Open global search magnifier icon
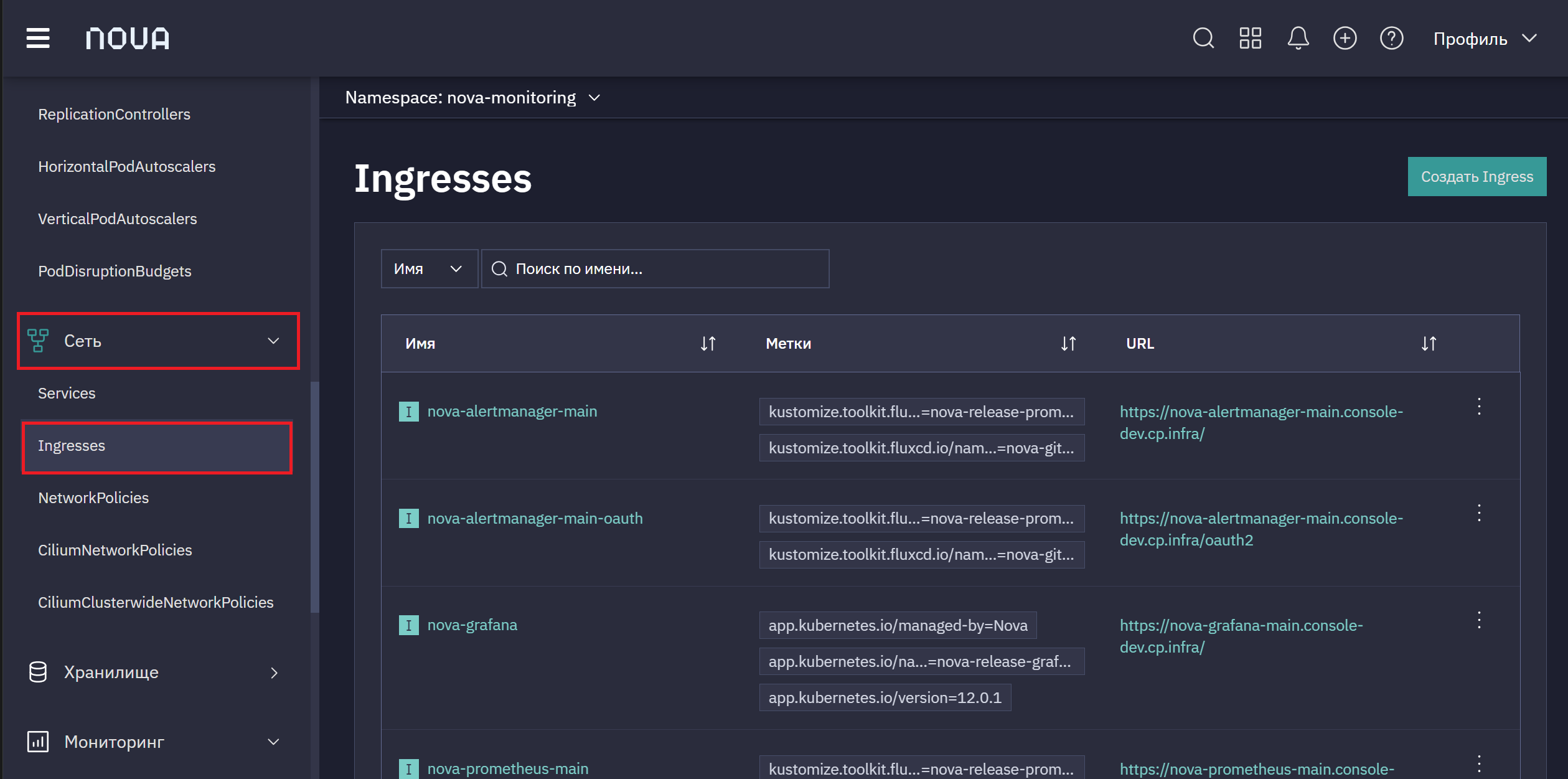1568x779 pixels. [1203, 38]
